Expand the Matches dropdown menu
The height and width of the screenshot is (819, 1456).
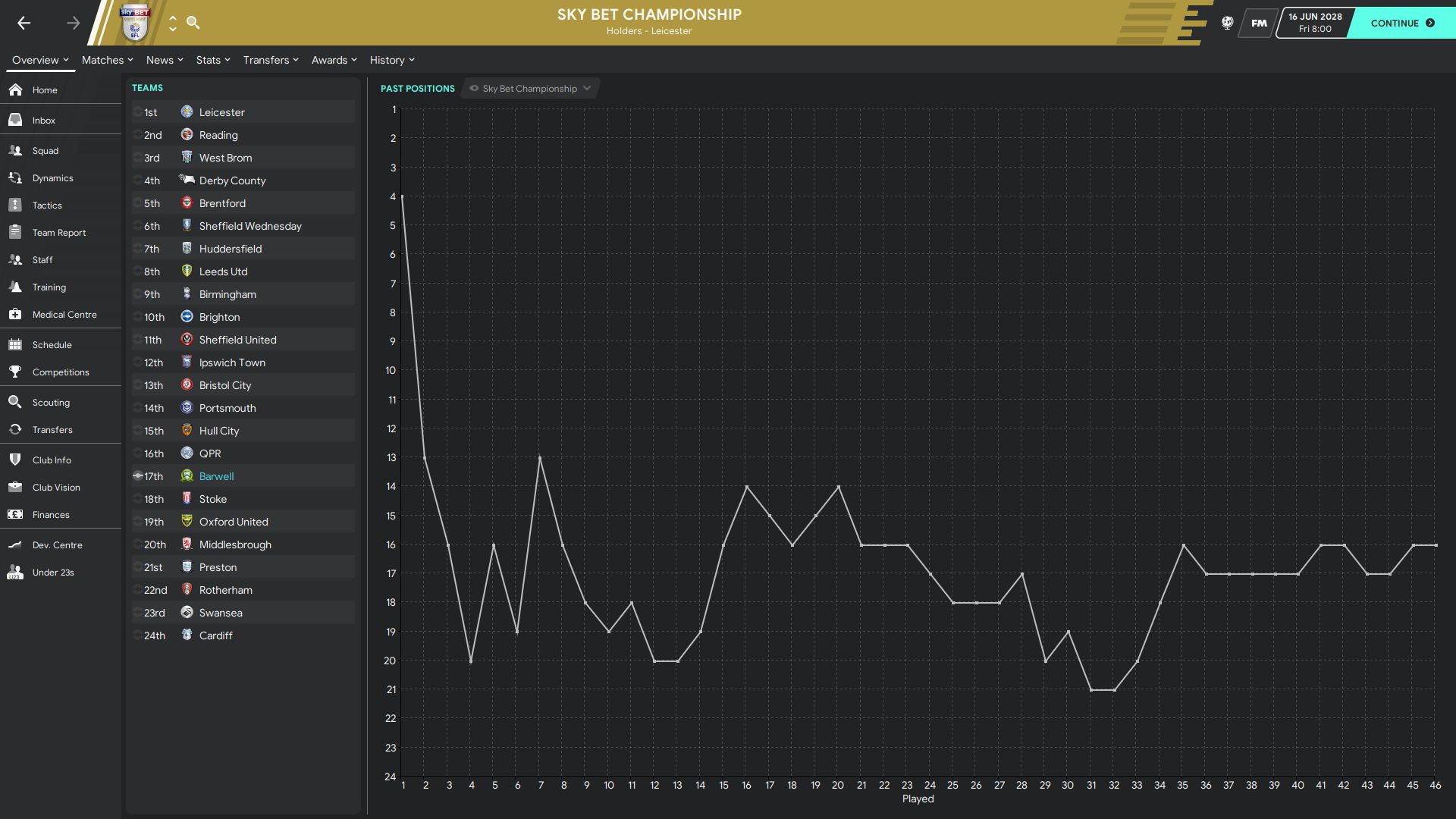pos(108,60)
